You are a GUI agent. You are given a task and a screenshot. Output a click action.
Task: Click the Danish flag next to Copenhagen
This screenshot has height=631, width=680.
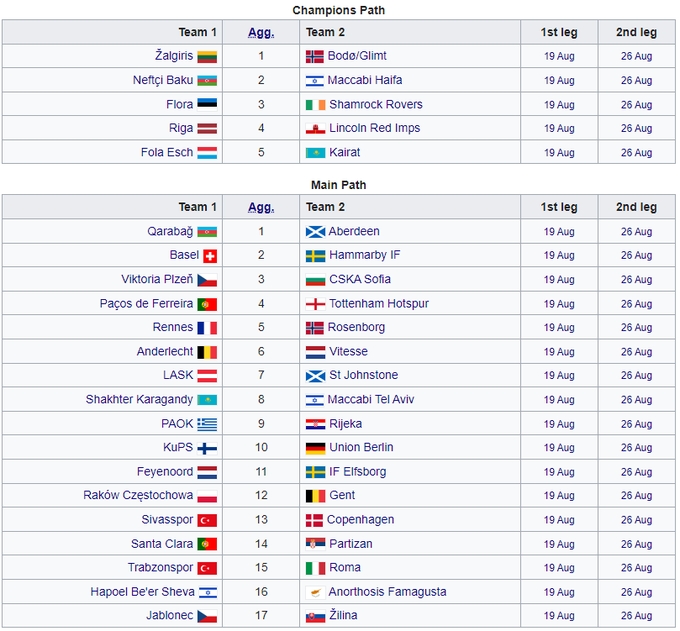click(314, 520)
